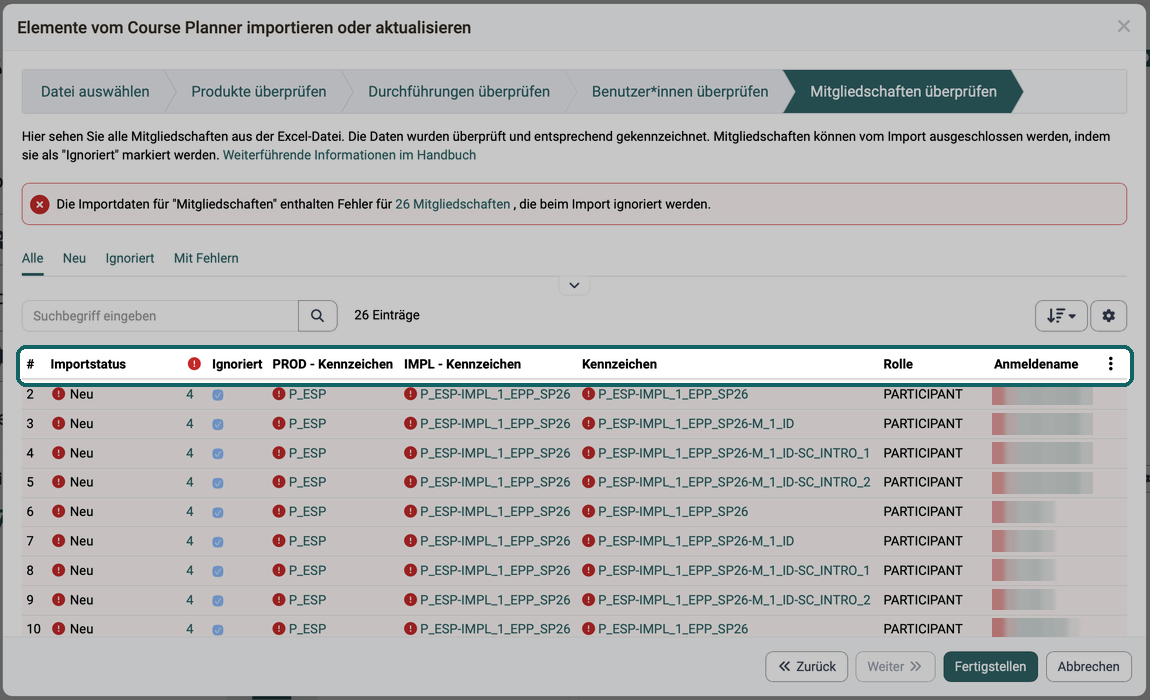Toggle Ignoriert checkbox in row 2
Image resolution: width=1150 pixels, height=700 pixels.
coord(218,395)
